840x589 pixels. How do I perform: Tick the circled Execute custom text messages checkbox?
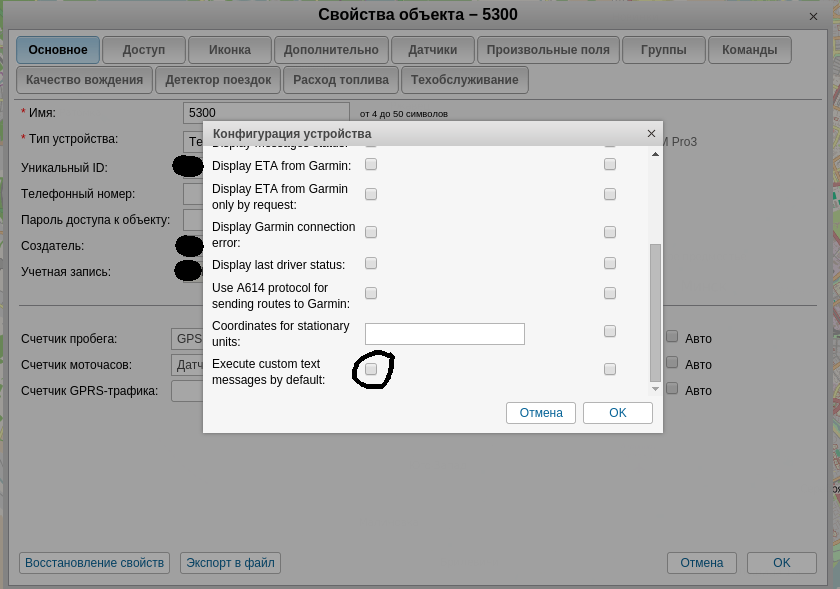coord(371,370)
